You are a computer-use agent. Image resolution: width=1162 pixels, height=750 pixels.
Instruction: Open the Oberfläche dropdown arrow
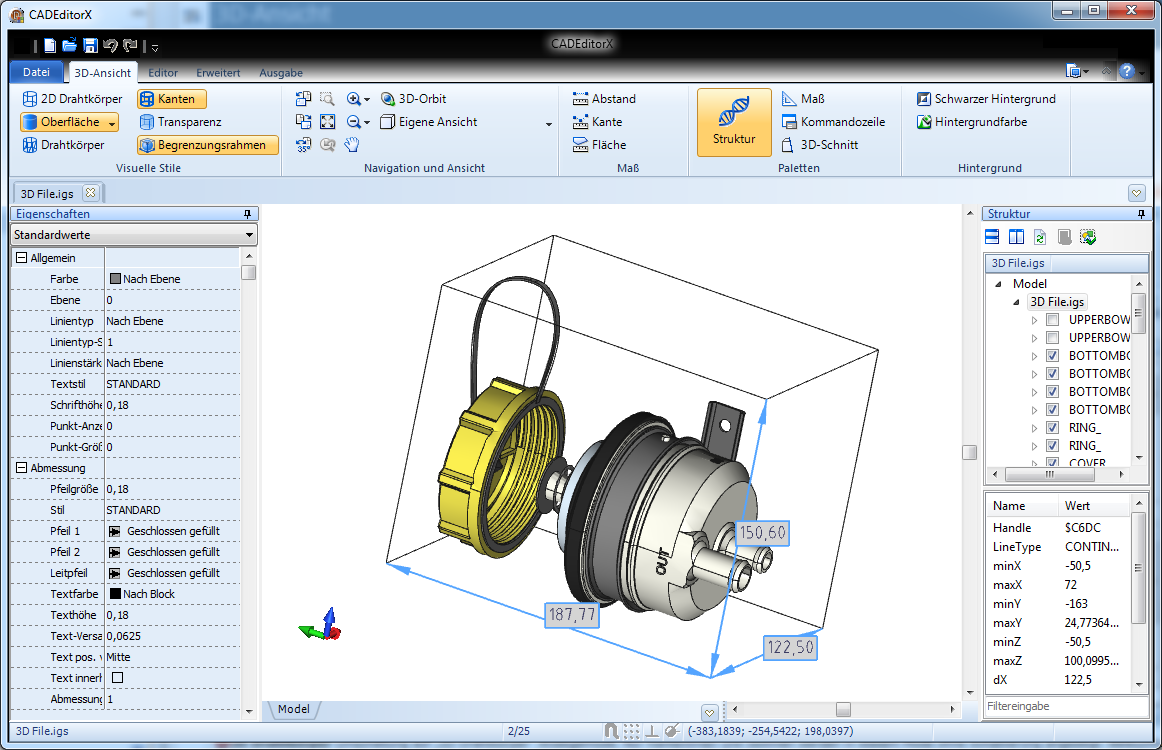112,123
